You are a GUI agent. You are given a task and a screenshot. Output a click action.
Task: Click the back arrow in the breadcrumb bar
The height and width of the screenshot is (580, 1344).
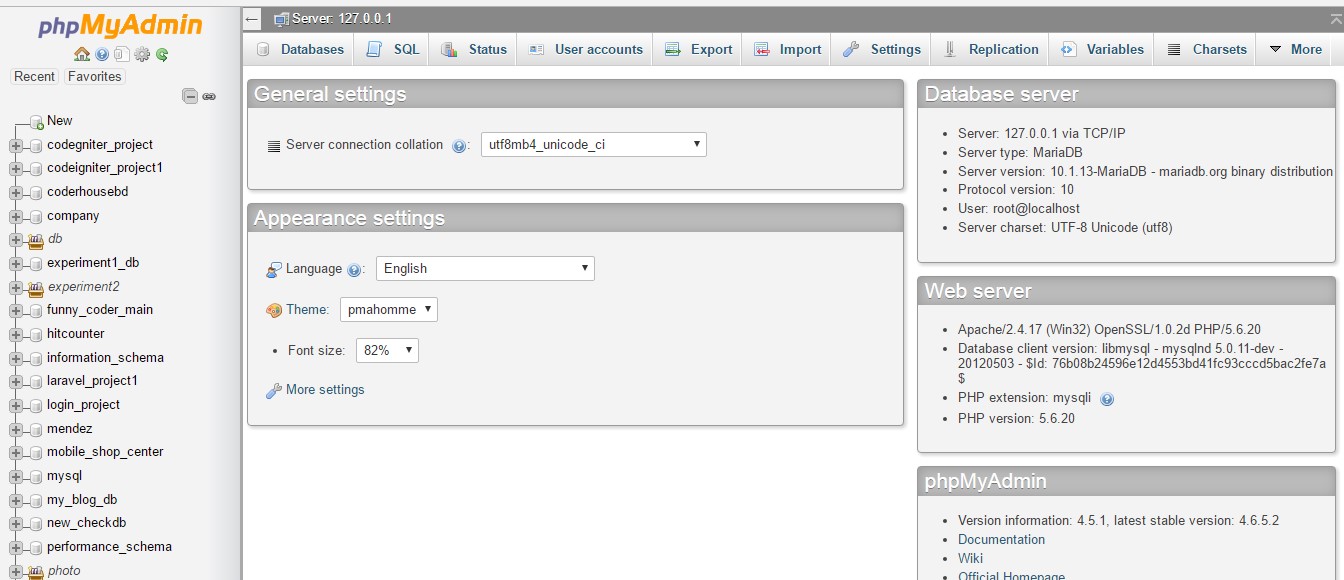coord(252,19)
